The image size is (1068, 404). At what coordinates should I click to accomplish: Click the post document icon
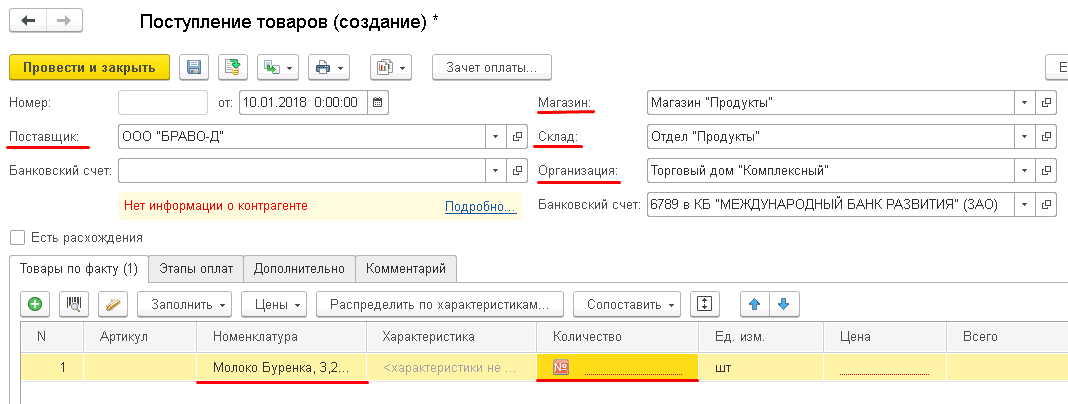[x=232, y=68]
